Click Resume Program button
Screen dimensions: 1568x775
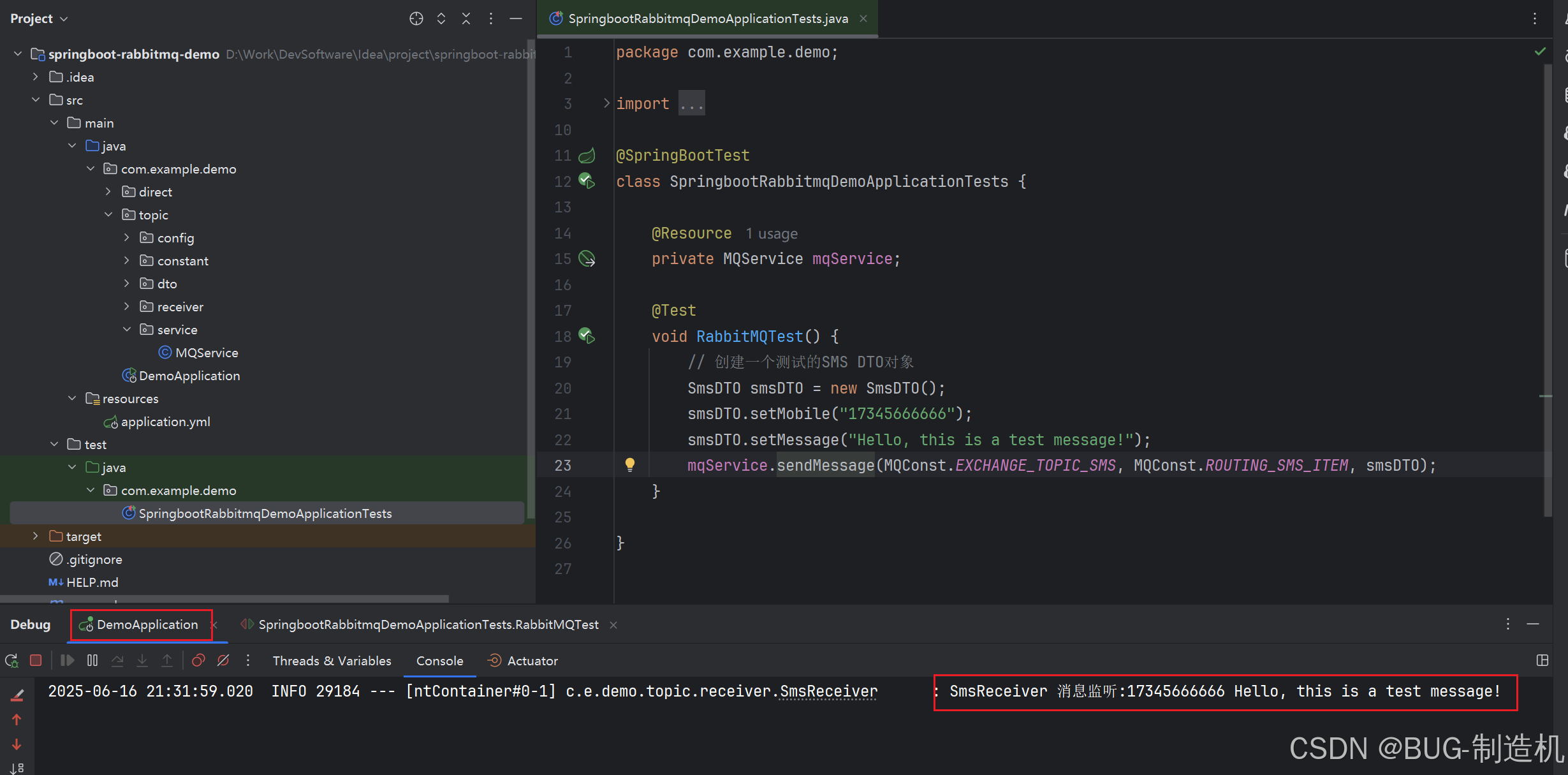click(67, 660)
